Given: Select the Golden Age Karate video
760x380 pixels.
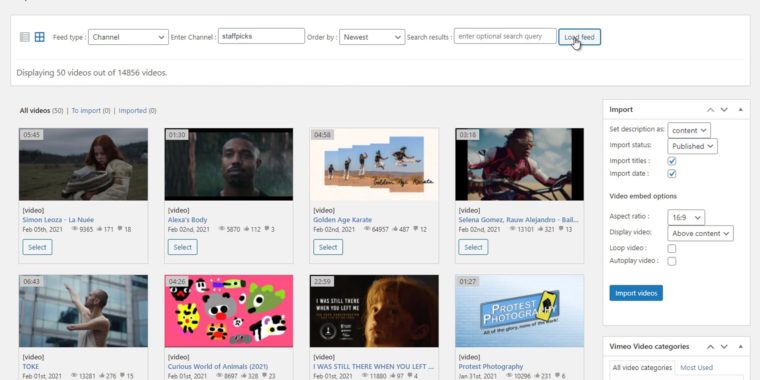Looking at the screenshot, I should [328, 247].
